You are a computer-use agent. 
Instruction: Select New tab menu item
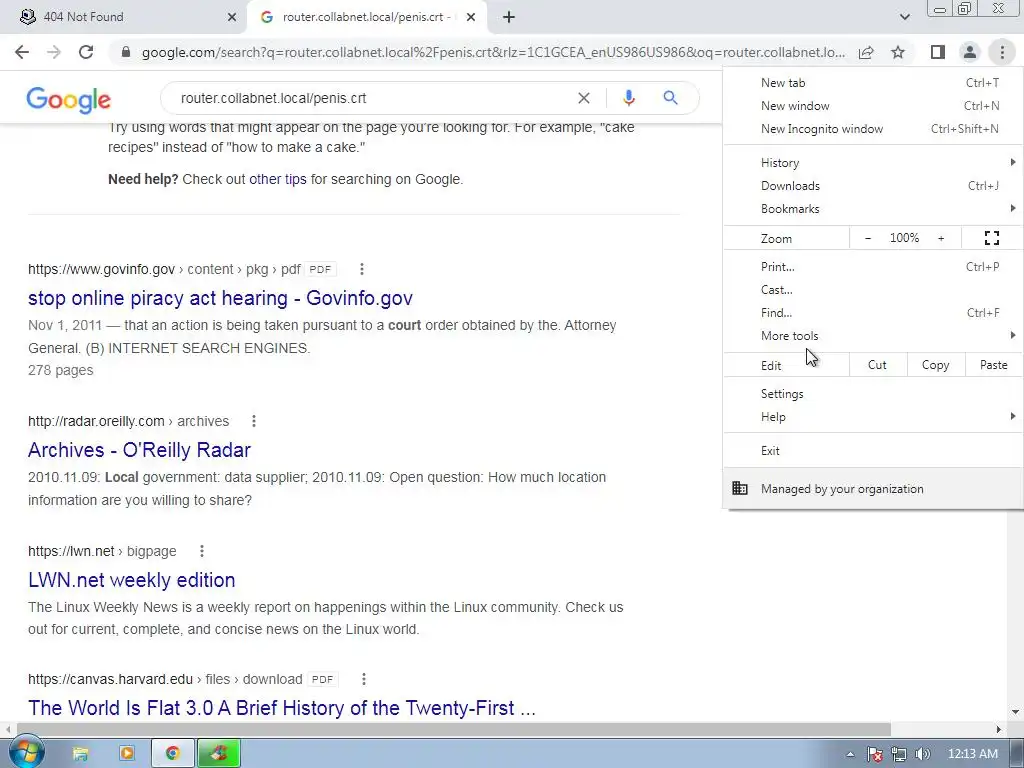point(873,83)
